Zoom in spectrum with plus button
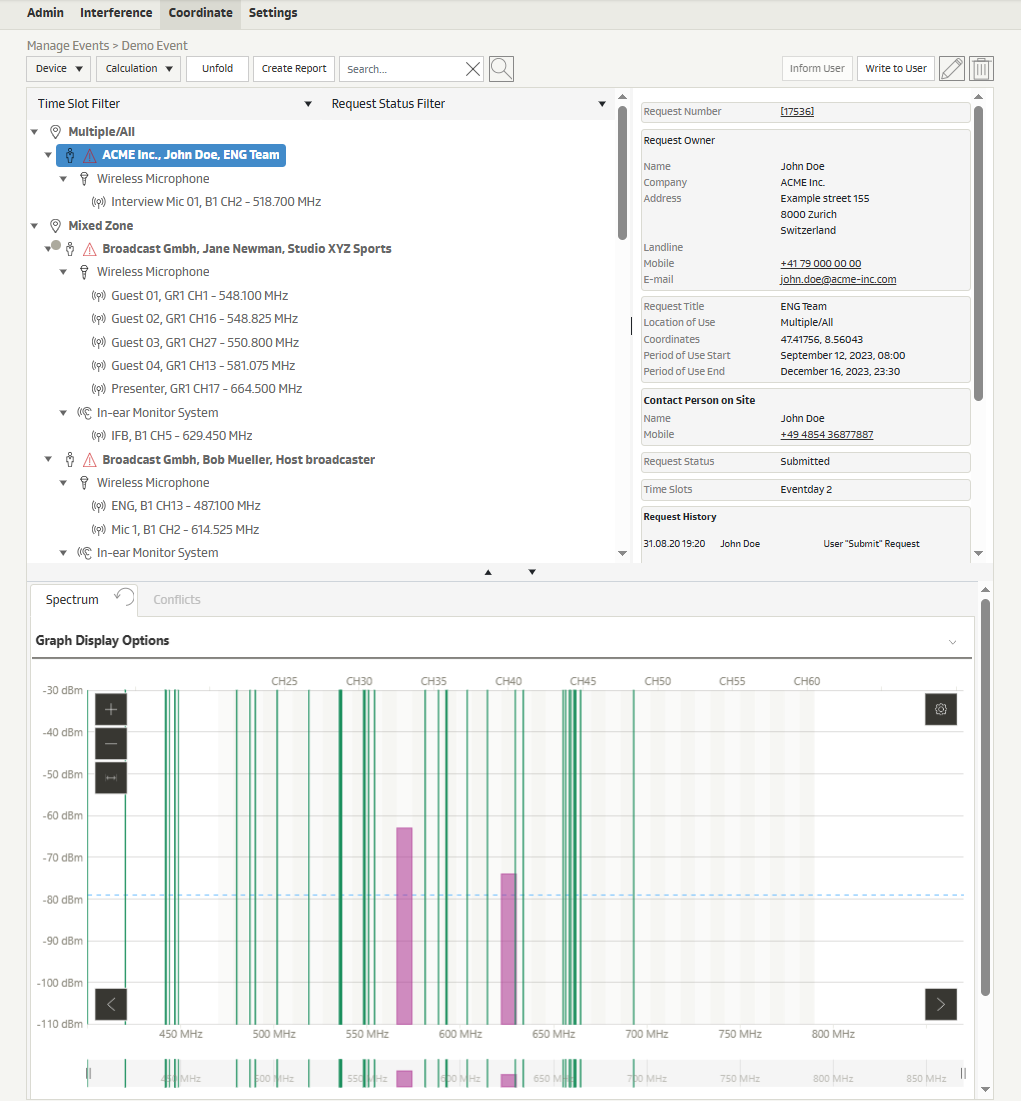Screen dimensions: 1021x1101 click(111, 710)
